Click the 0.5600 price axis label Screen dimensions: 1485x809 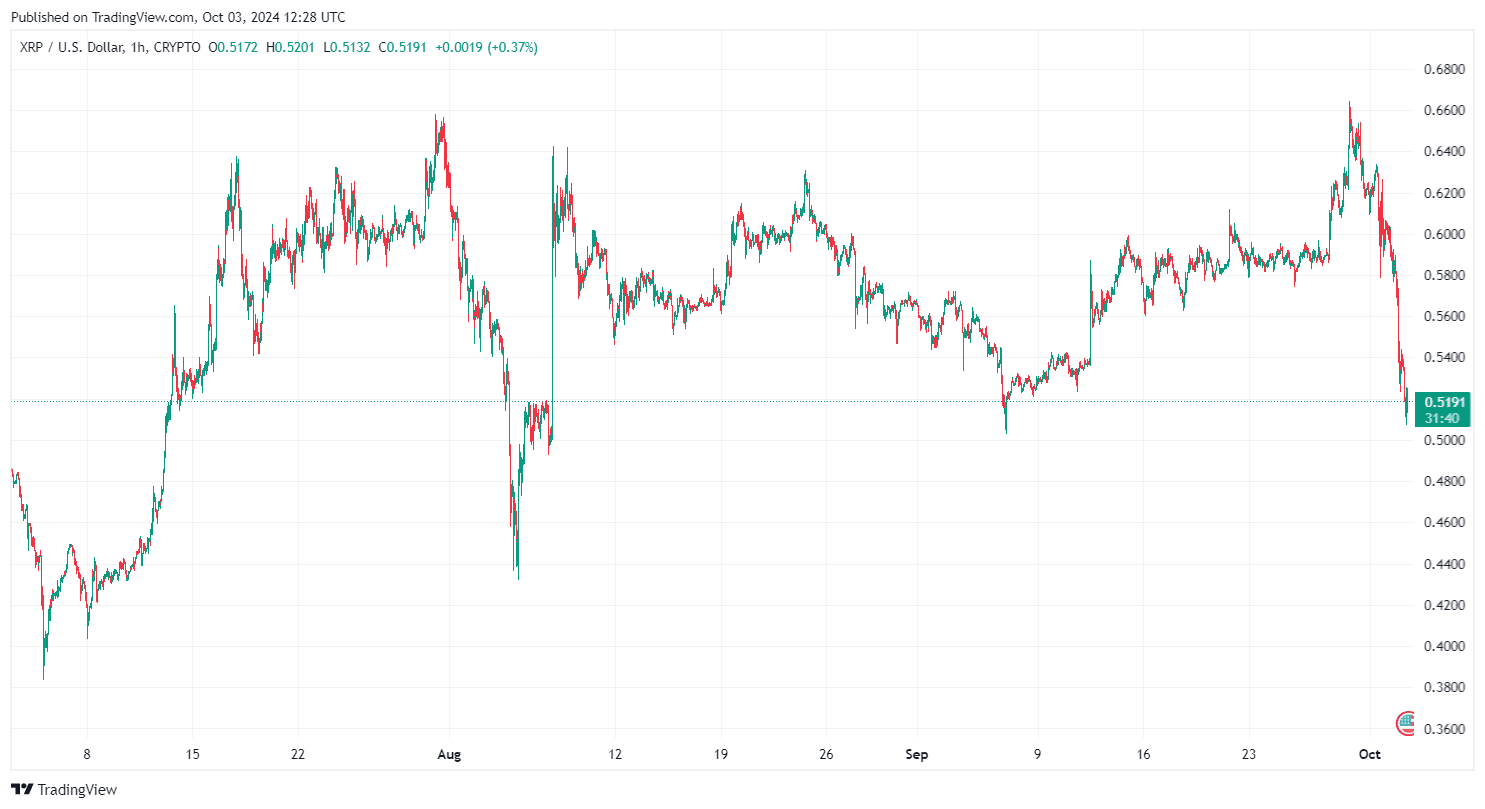1445,316
